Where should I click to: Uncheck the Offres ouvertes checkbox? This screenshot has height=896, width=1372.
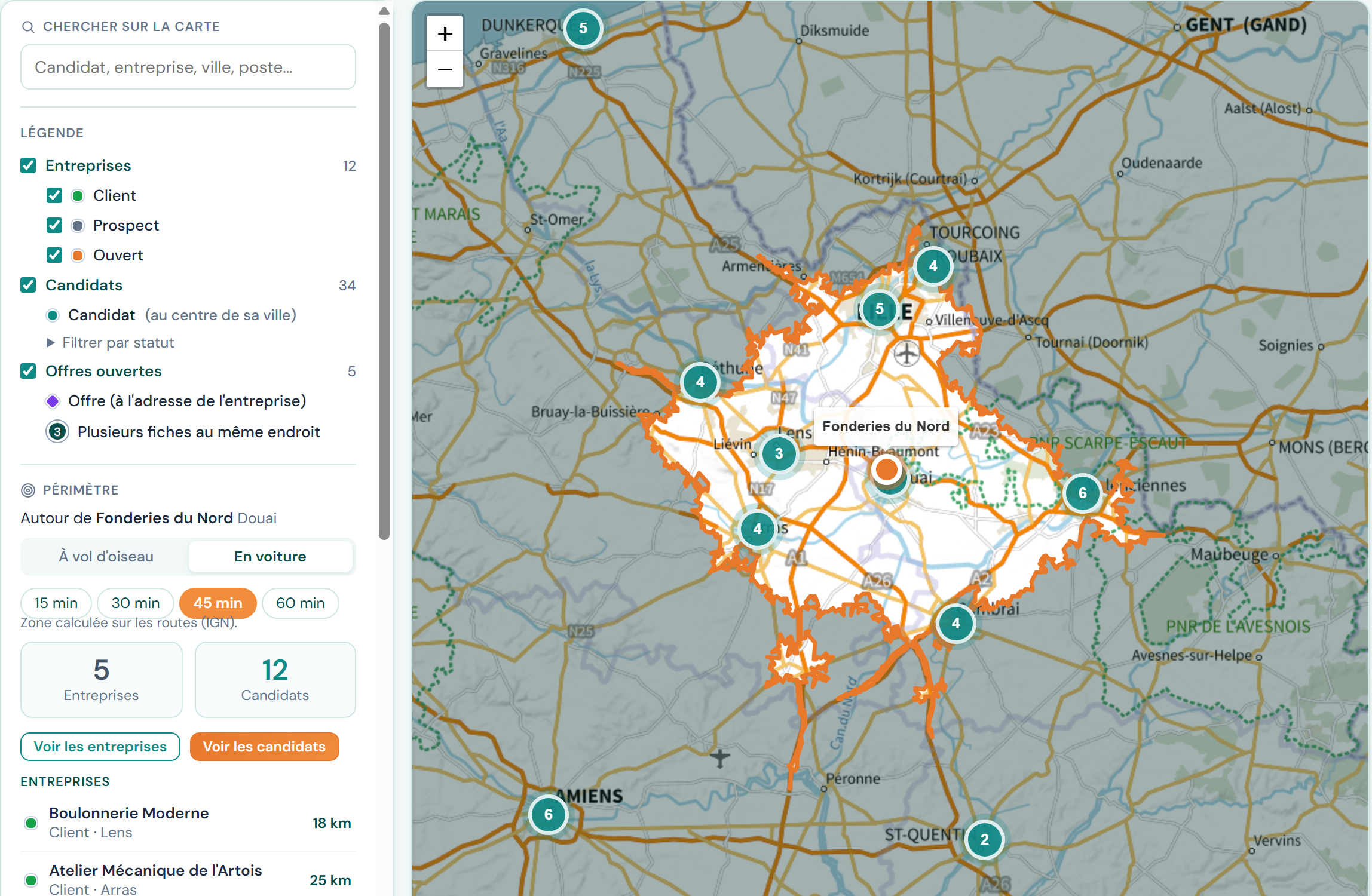[28, 371]
